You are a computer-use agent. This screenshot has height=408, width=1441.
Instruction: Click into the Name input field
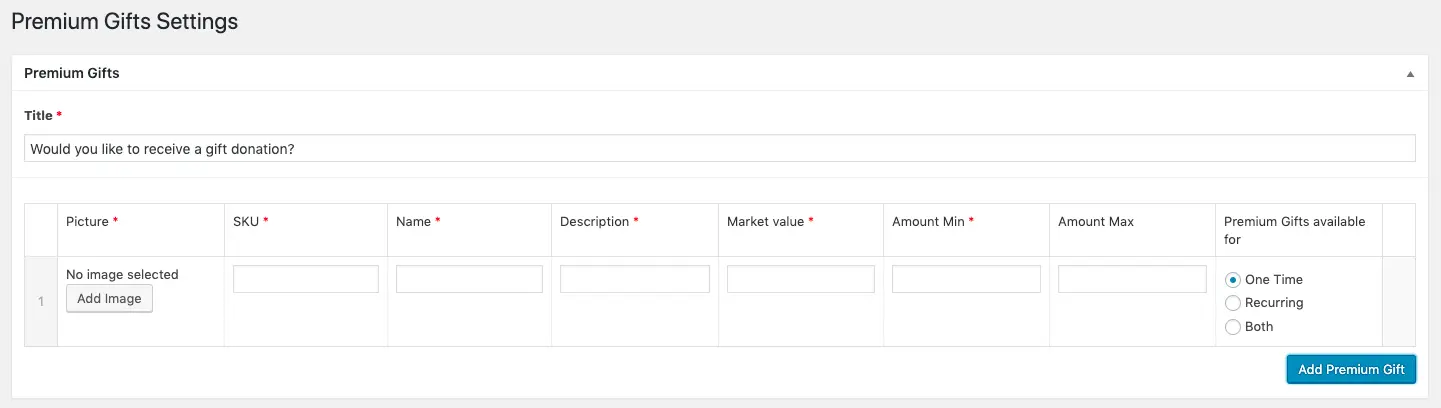click(x=469, y=279)
